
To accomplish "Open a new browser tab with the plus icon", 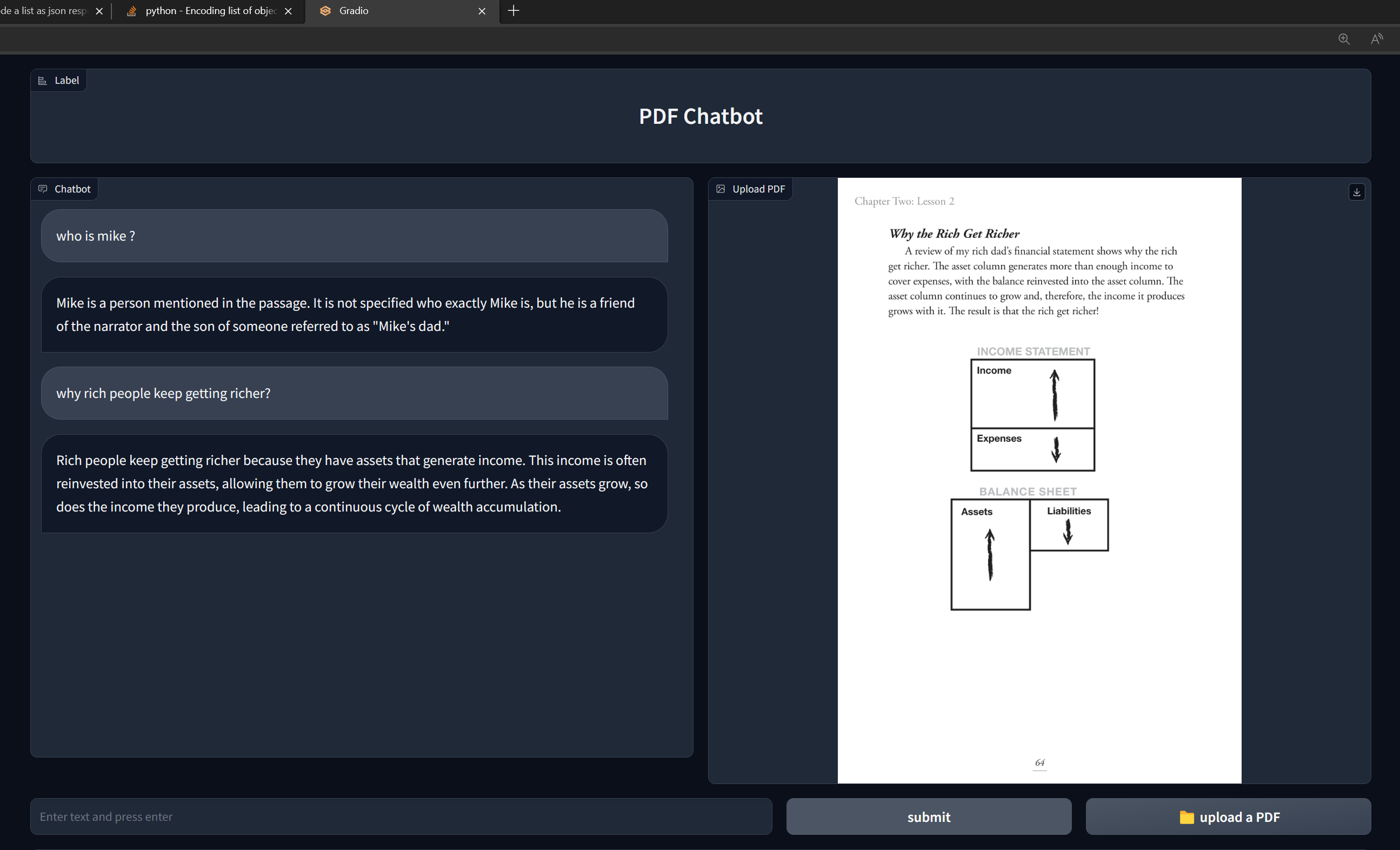I will click(513, 11).
